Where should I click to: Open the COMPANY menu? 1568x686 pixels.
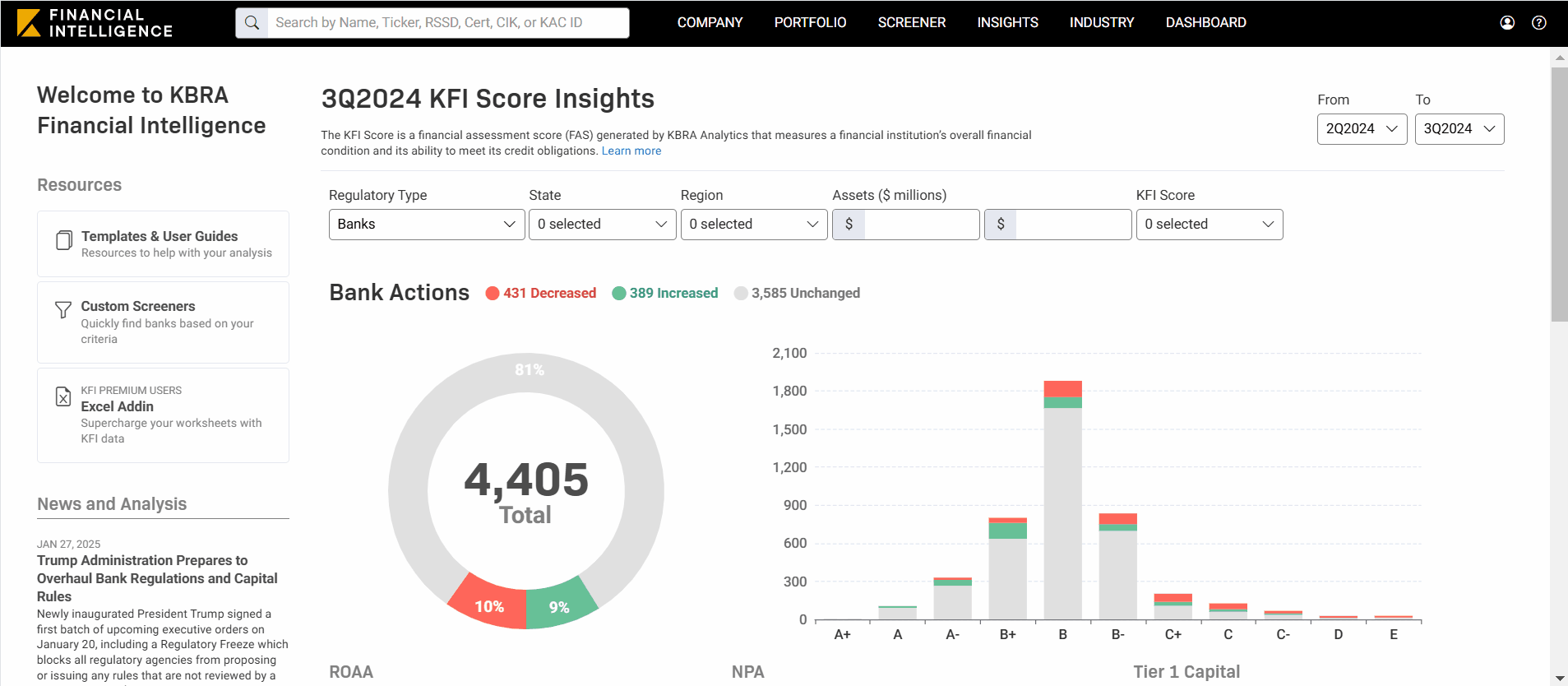[x=710, y=23]
